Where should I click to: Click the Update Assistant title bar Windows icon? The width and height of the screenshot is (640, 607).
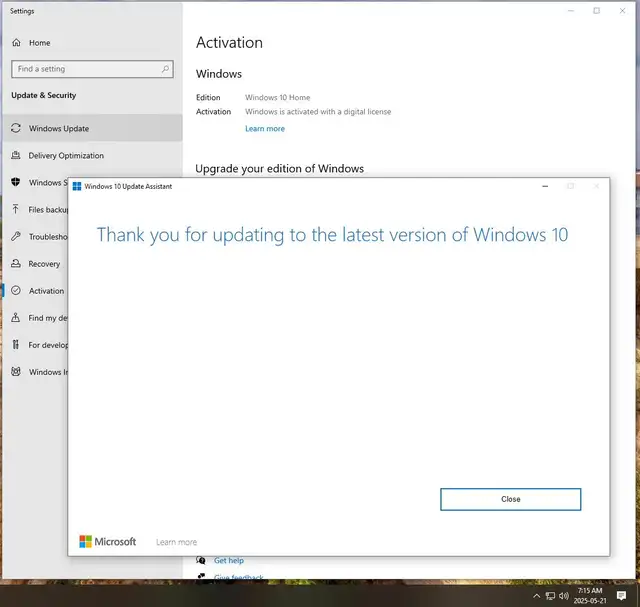(x=77, y=186)
